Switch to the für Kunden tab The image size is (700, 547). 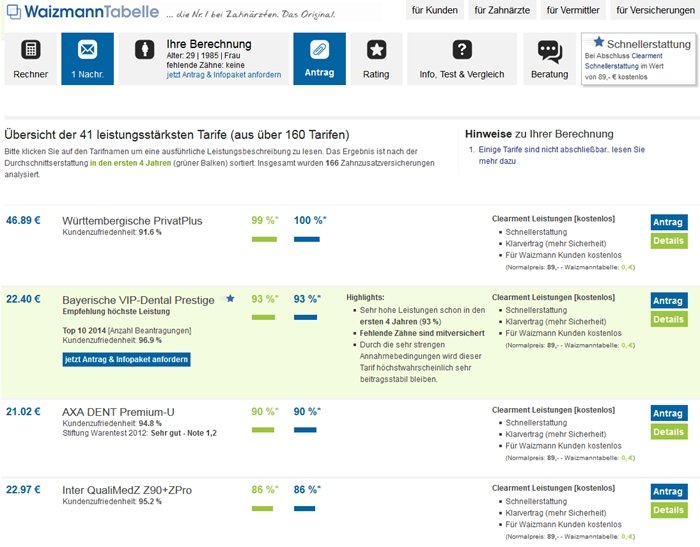click(x=434, y=10)
